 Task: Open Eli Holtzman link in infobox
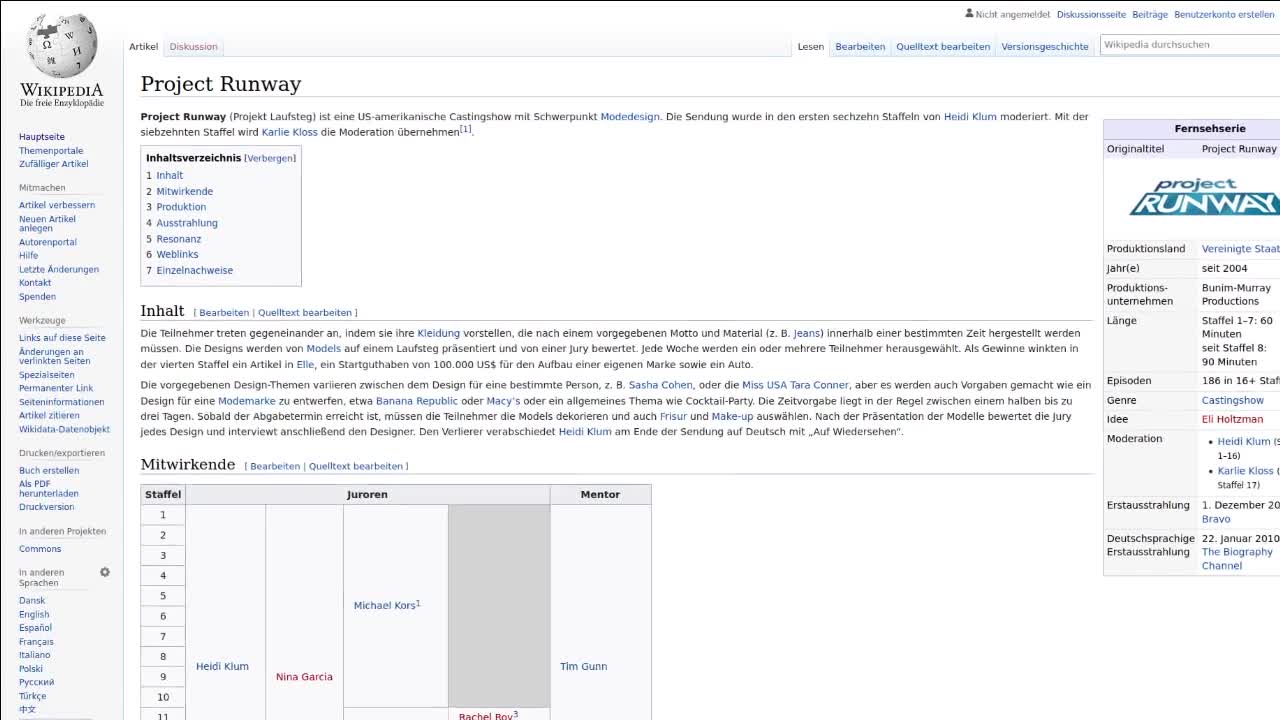[1232, 420]
